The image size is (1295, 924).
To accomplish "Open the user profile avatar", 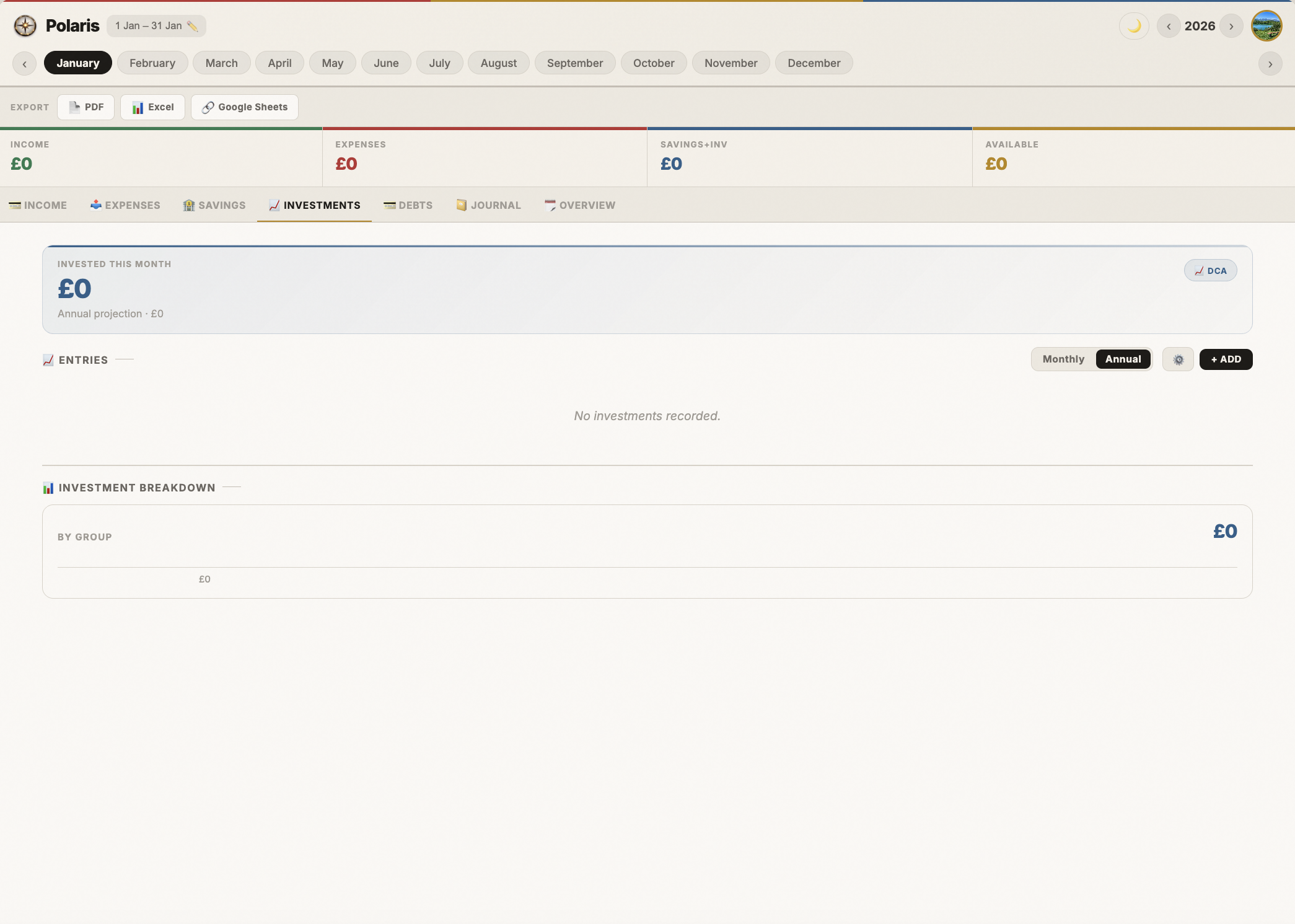I will point(1266,26).
